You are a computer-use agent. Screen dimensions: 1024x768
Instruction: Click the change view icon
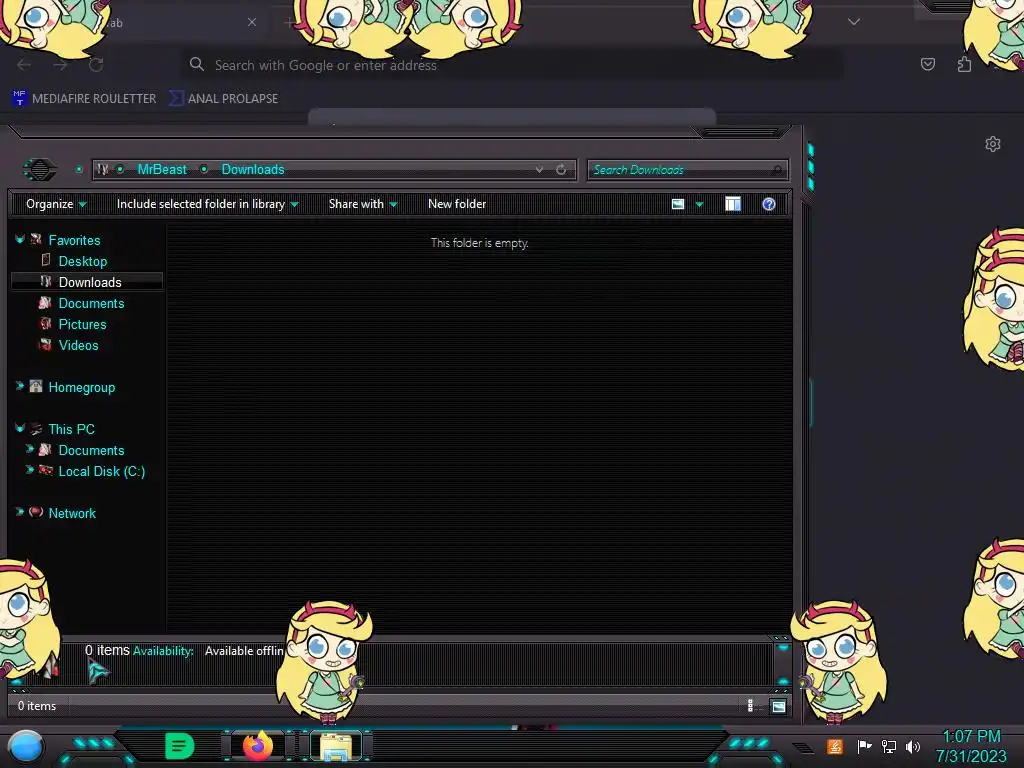[x=678, y=204]
